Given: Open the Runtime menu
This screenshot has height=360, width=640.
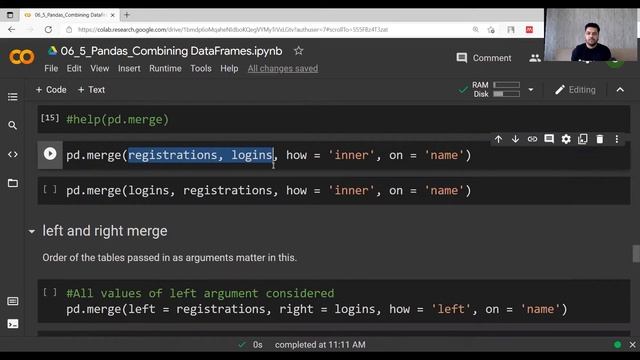Looking at the screenshot, I should tap(165, 69).
